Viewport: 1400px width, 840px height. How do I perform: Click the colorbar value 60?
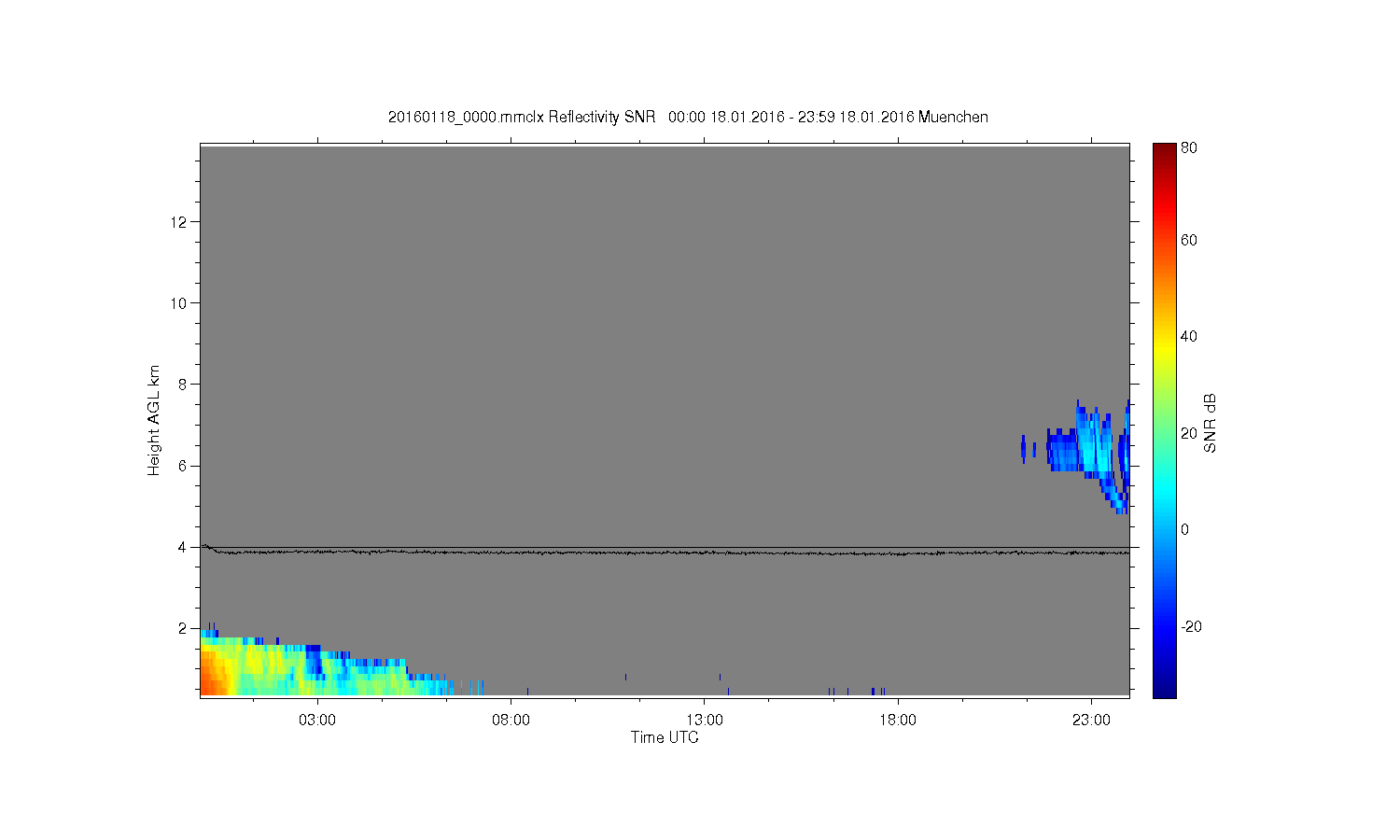[x=1189, y=241]
